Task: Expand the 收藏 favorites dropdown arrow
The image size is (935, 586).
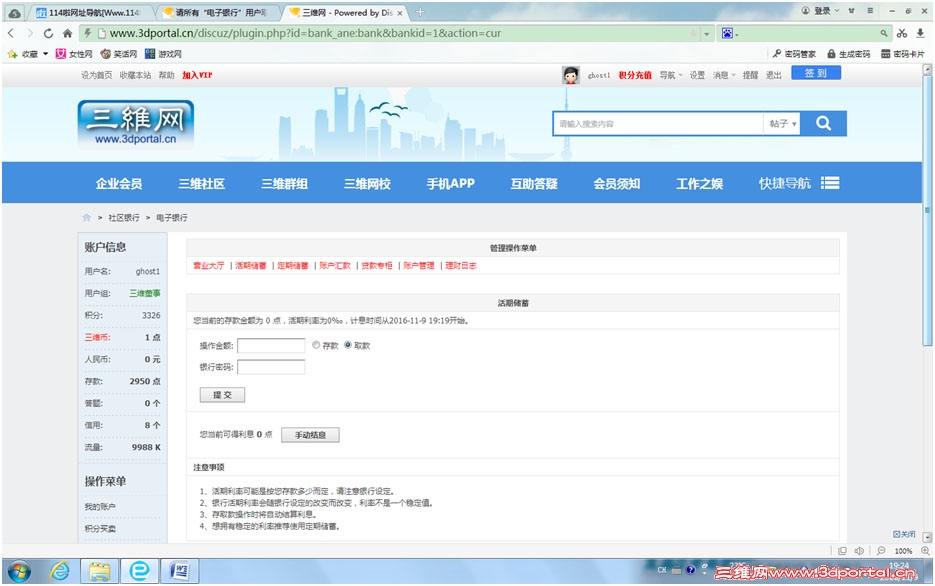Action: click(x=45, y=54)
